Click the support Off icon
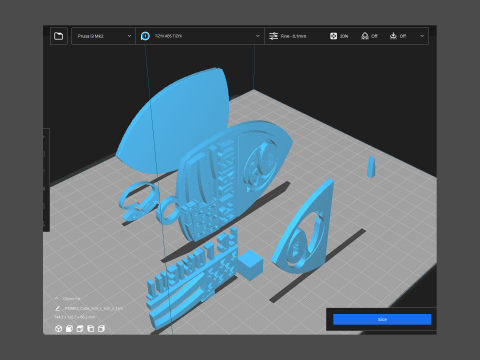 pyautogui.click(x=365, y=36)
